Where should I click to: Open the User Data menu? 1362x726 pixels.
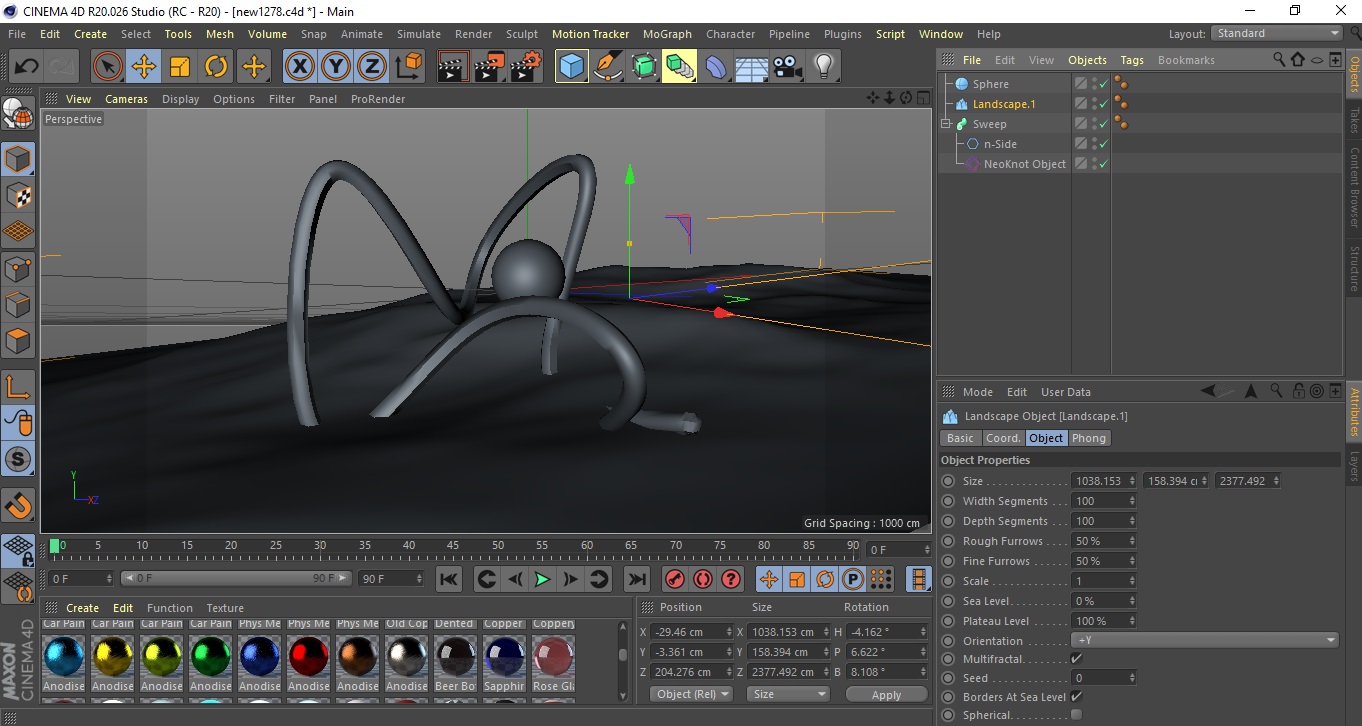tap(1066, 392)
